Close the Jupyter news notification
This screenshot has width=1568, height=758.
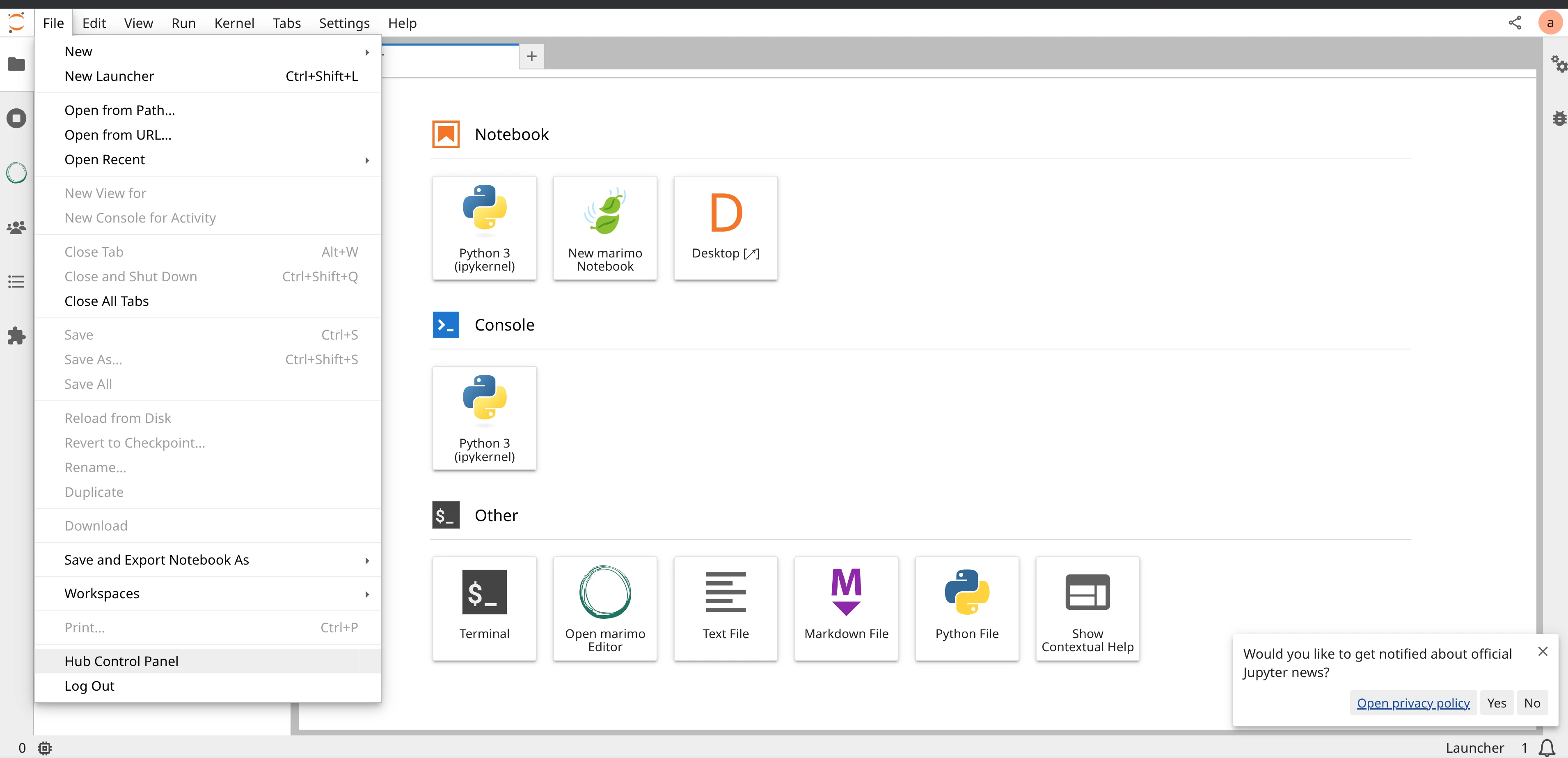[1543, 652]
